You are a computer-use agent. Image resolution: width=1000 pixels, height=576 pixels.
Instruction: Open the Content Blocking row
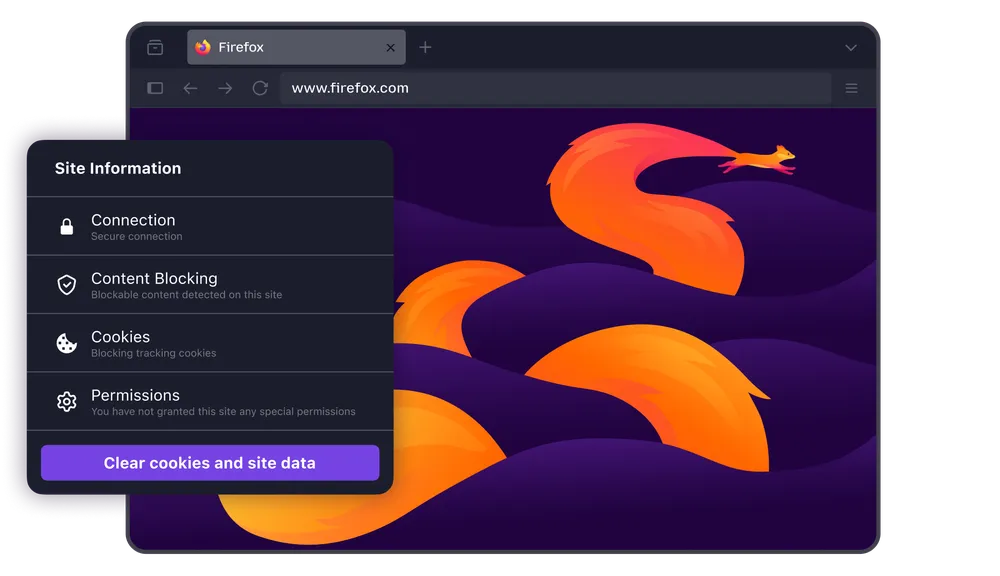point(210,284)
